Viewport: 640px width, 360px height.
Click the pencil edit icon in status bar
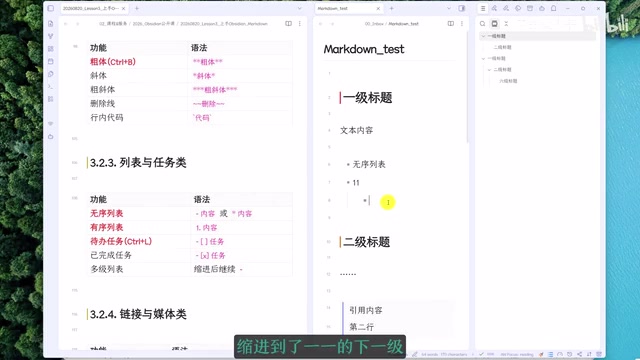(415, 354)
